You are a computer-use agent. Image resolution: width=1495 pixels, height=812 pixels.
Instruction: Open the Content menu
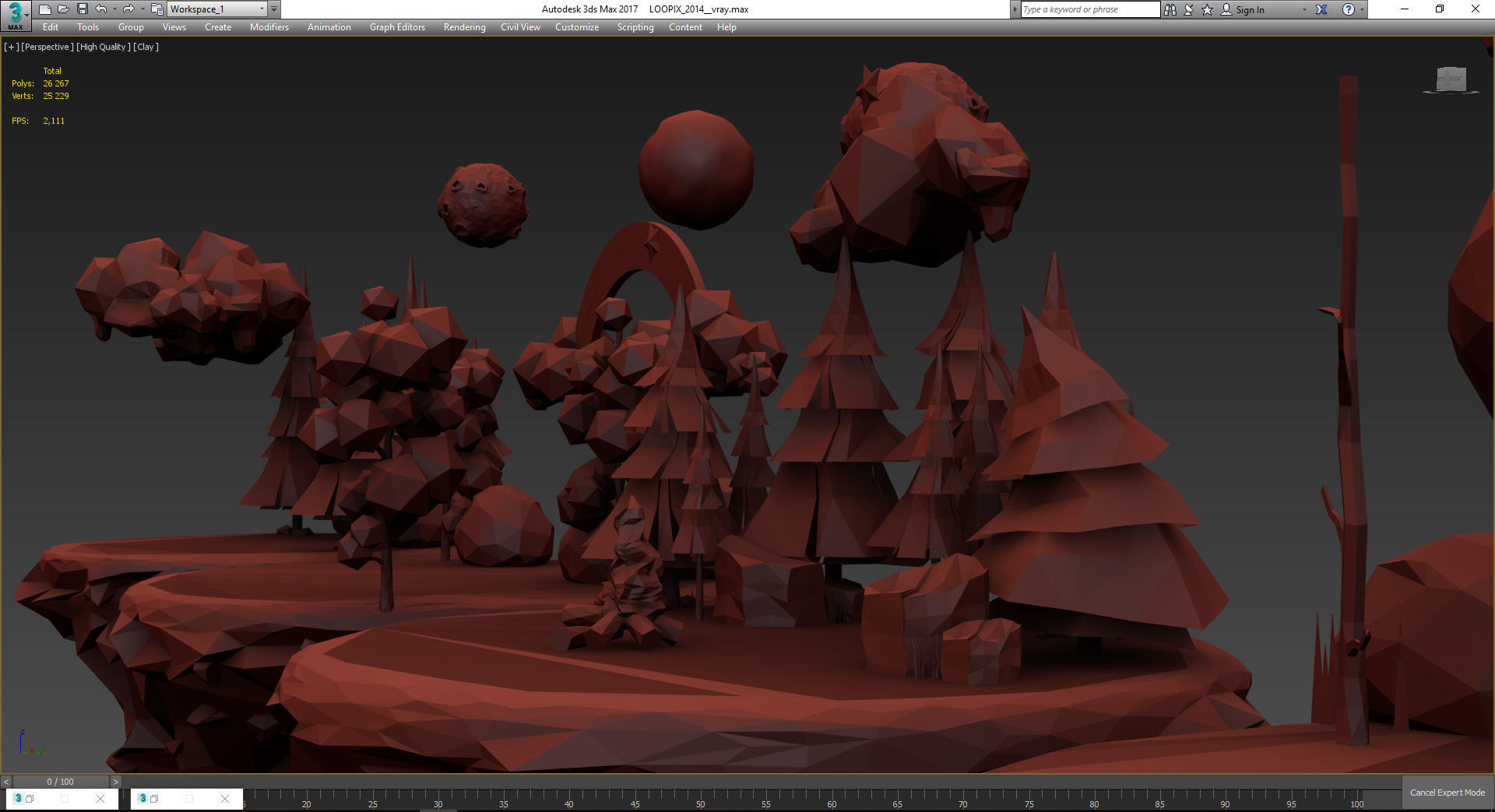tap(685, 27)
